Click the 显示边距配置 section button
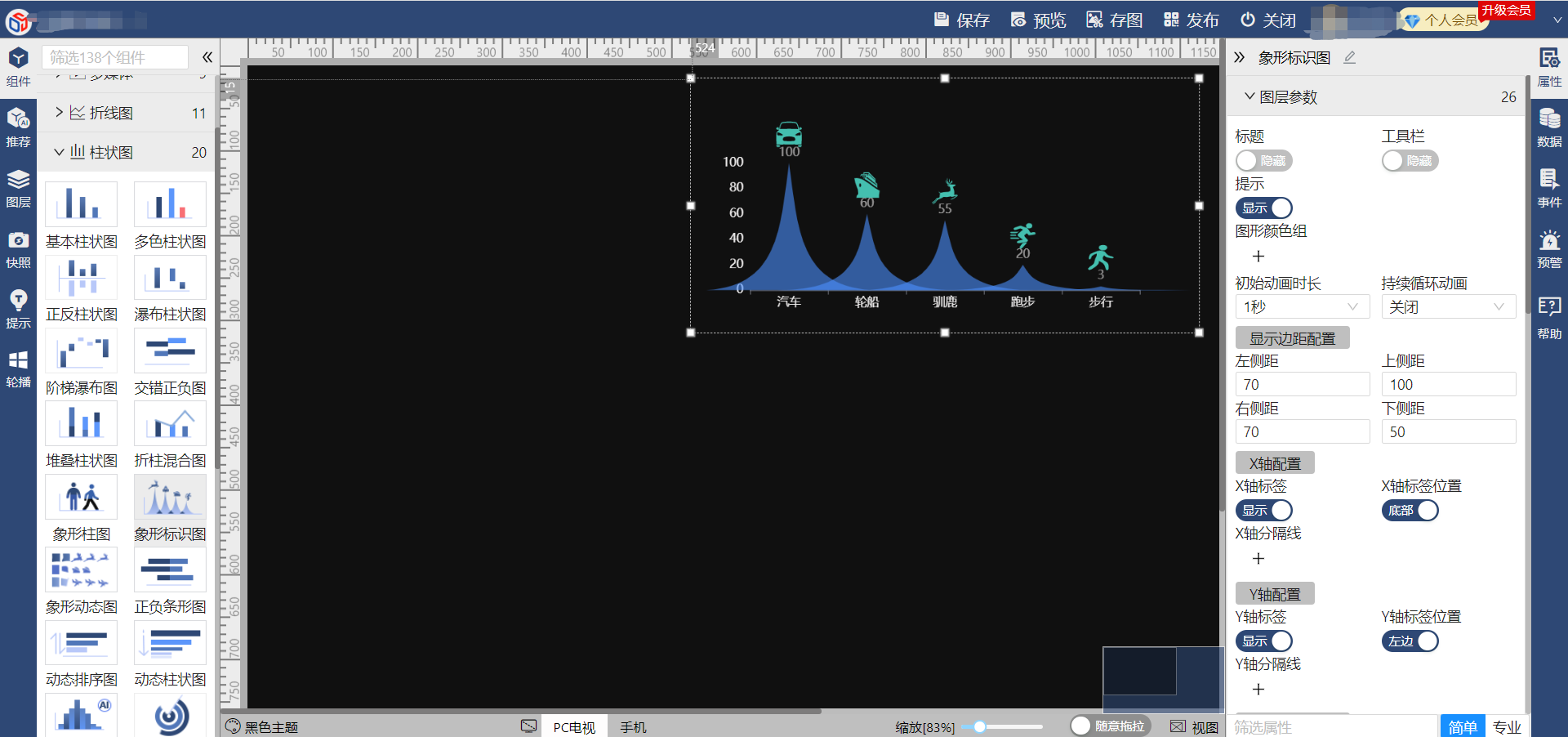The height and width of the screenshot is (737, 1568). (x=1292, y=338)
